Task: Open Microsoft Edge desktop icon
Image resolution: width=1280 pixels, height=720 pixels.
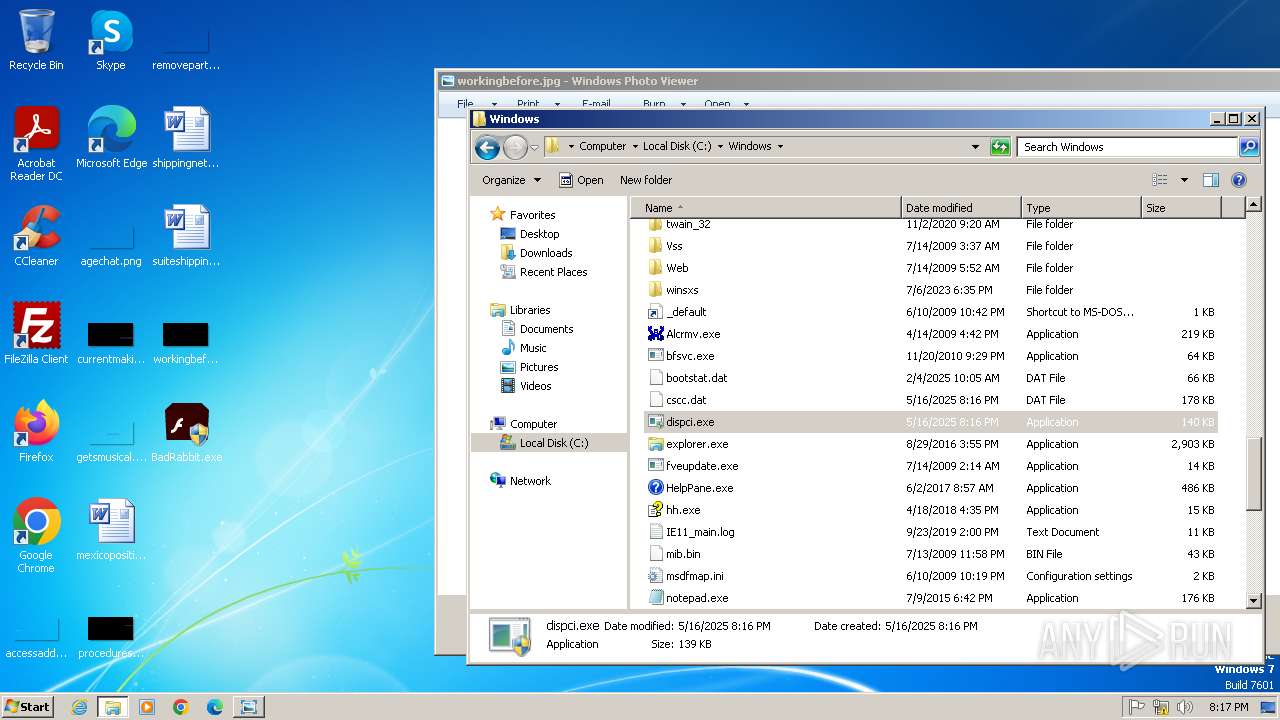Action: click(x=111, y=138)
